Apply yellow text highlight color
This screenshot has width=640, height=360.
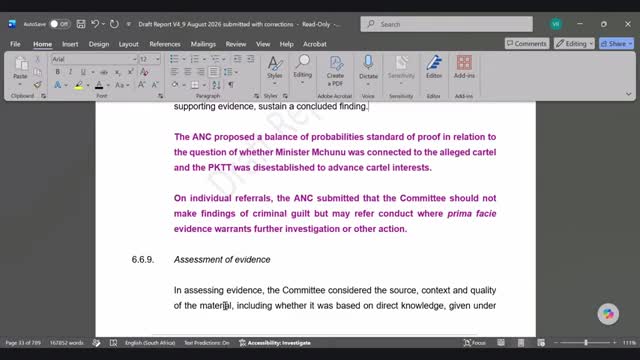pyautogui.click(x=79, y=85)
